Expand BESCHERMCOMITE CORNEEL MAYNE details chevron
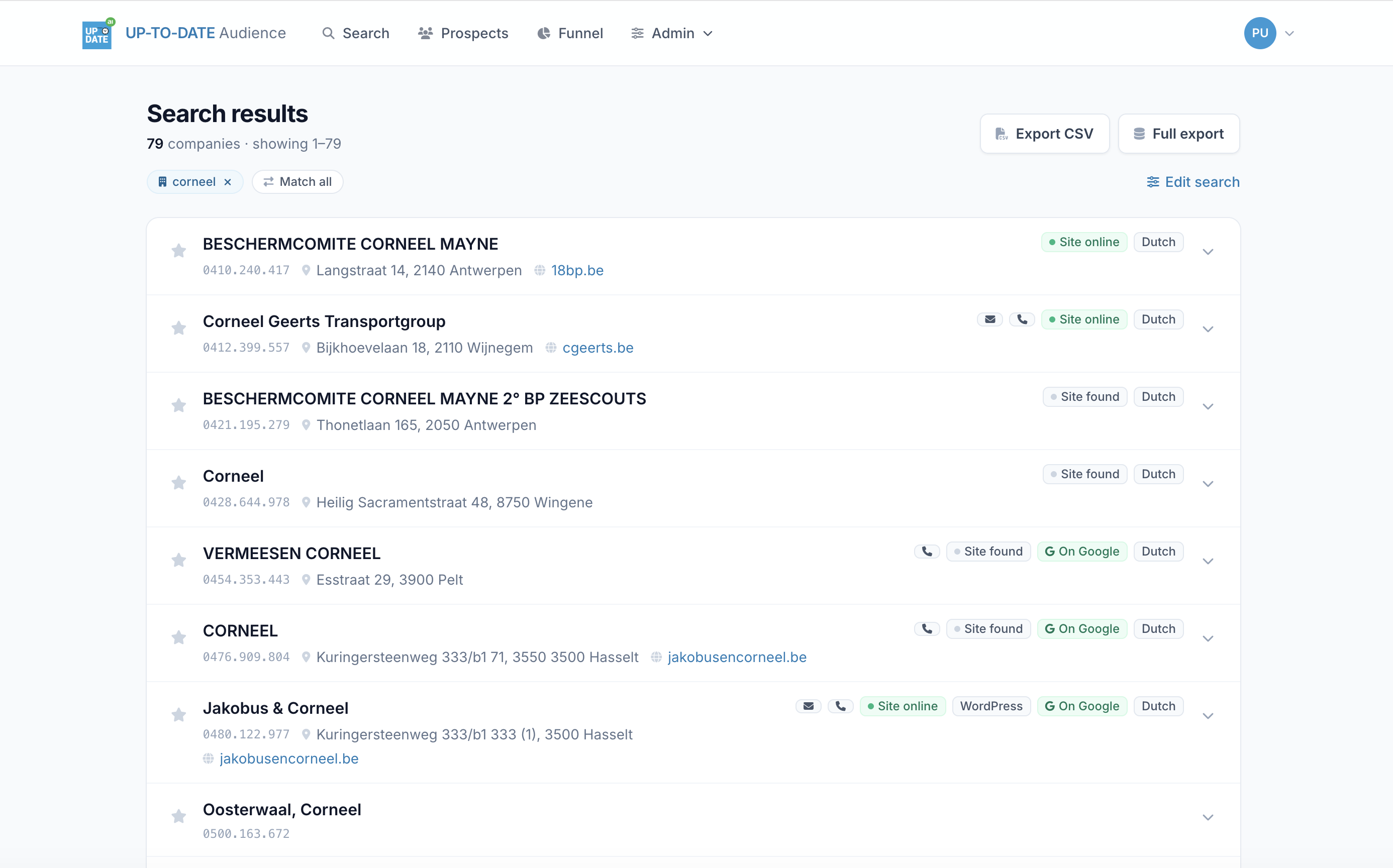Viewport: 1393px width, 868px height. (1208, 252)
